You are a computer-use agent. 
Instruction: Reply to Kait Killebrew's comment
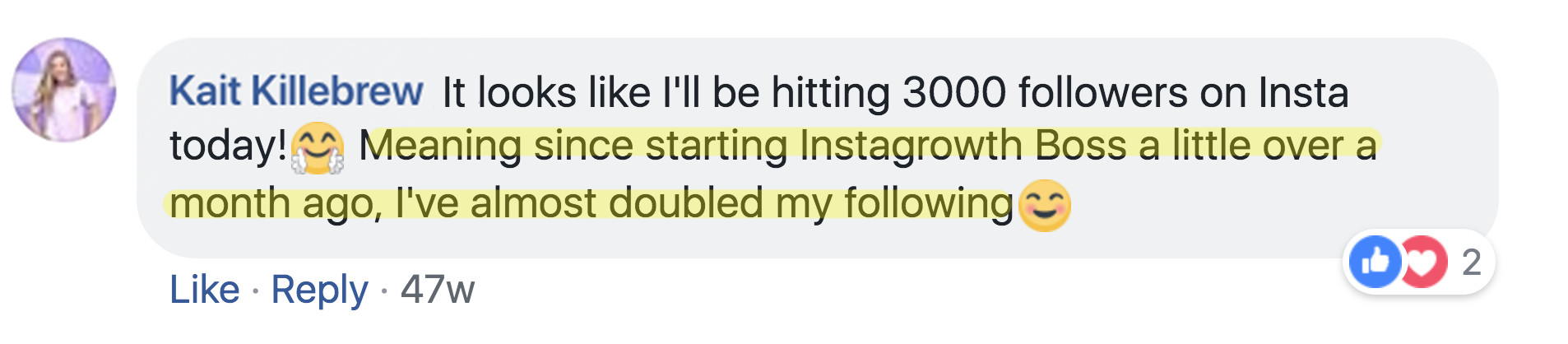[319, 290]
